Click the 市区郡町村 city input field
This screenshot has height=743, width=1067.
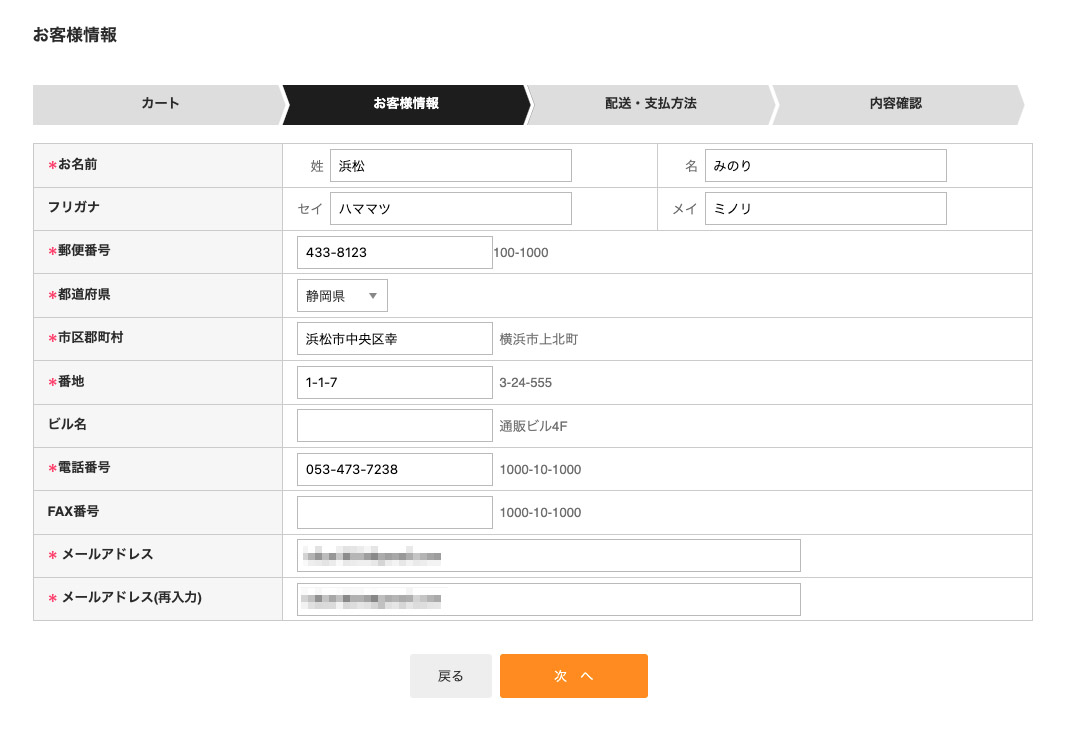point(394,339)
